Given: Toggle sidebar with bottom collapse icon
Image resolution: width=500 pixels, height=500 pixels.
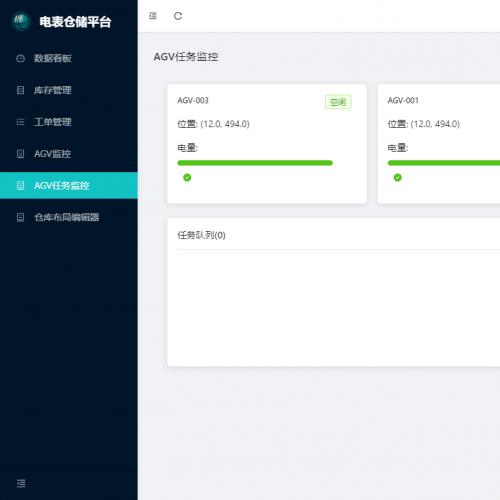Looking at the screenshot, I should 21,483.
